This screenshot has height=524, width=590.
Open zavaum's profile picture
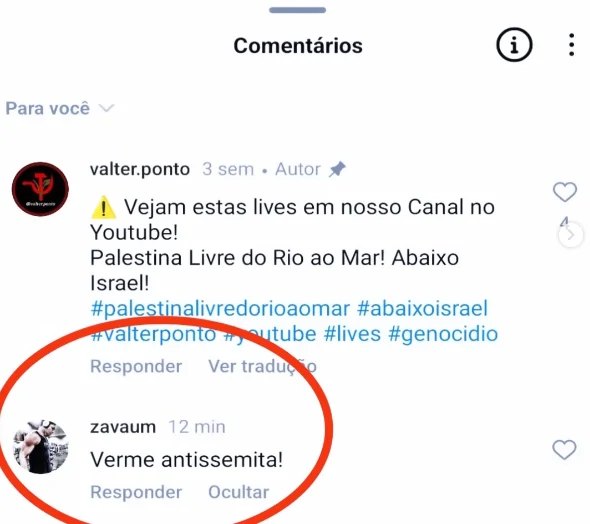pos(40,447)
